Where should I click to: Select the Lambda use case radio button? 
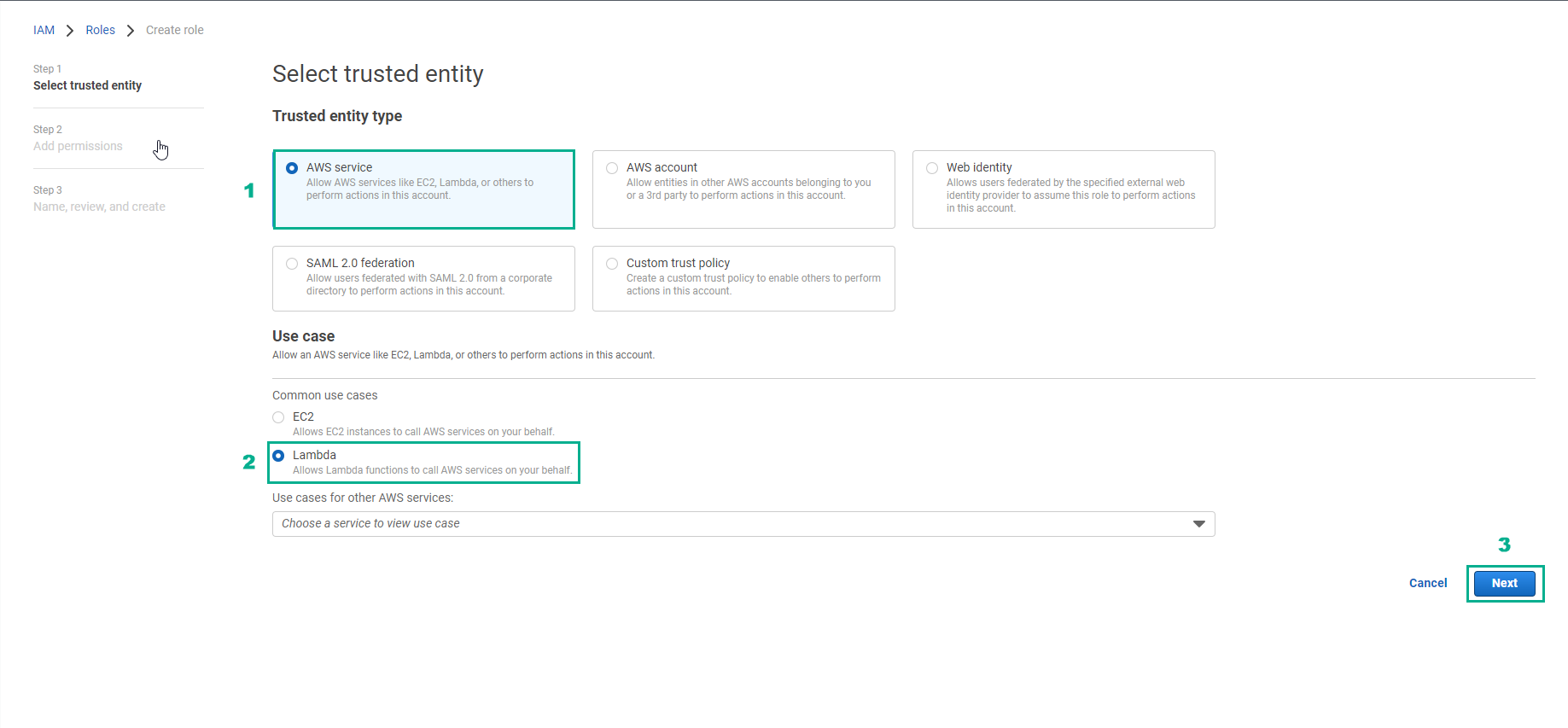coord(278,456)
